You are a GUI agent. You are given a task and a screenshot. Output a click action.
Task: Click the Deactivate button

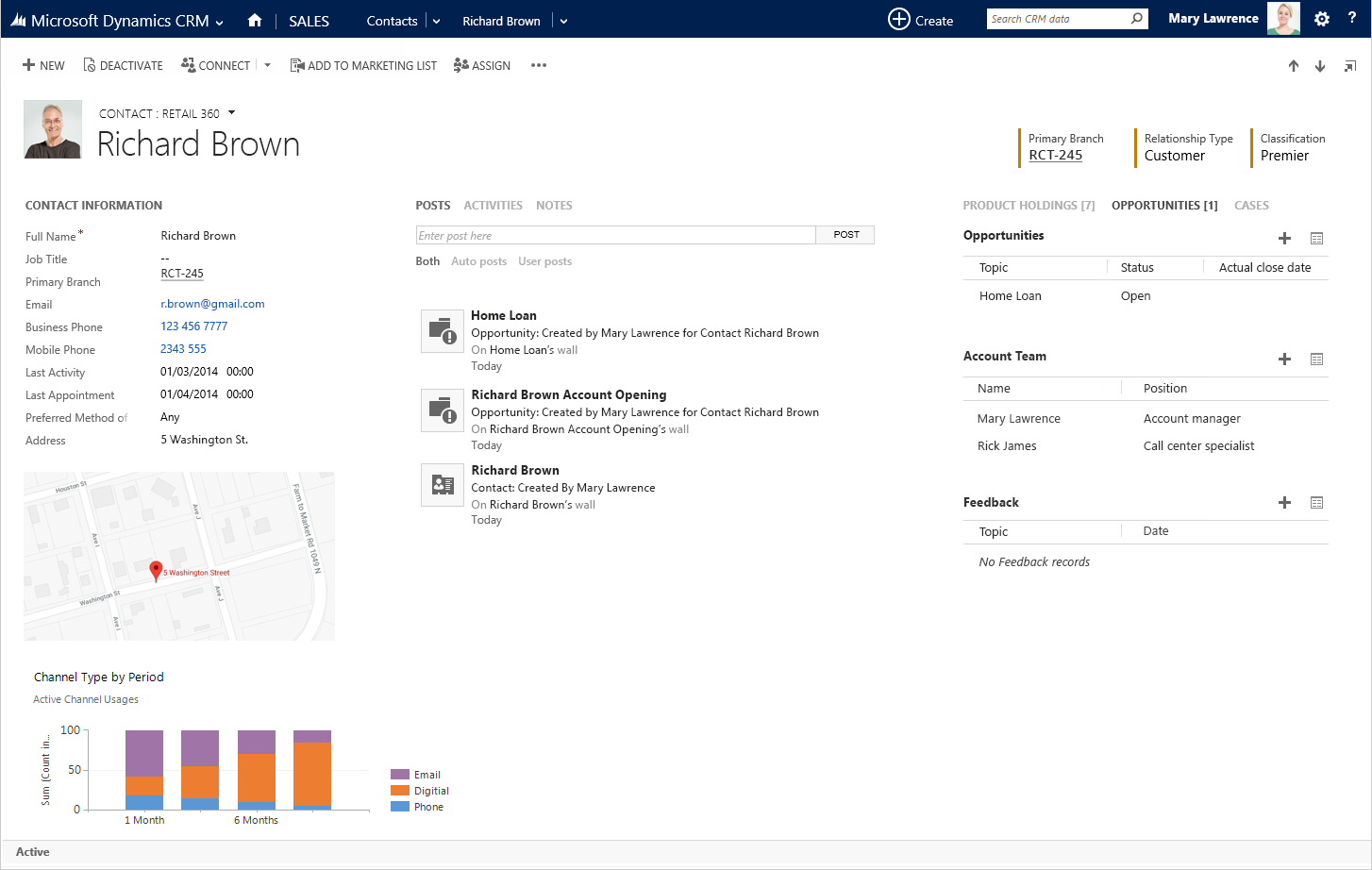[123, 65]
